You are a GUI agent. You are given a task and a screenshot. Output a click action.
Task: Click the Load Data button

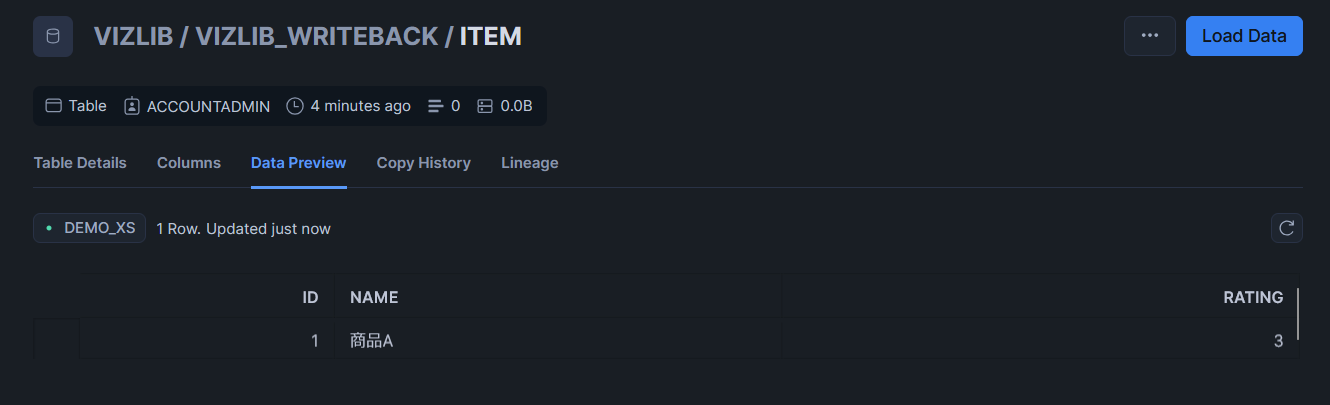point(1244,36)
